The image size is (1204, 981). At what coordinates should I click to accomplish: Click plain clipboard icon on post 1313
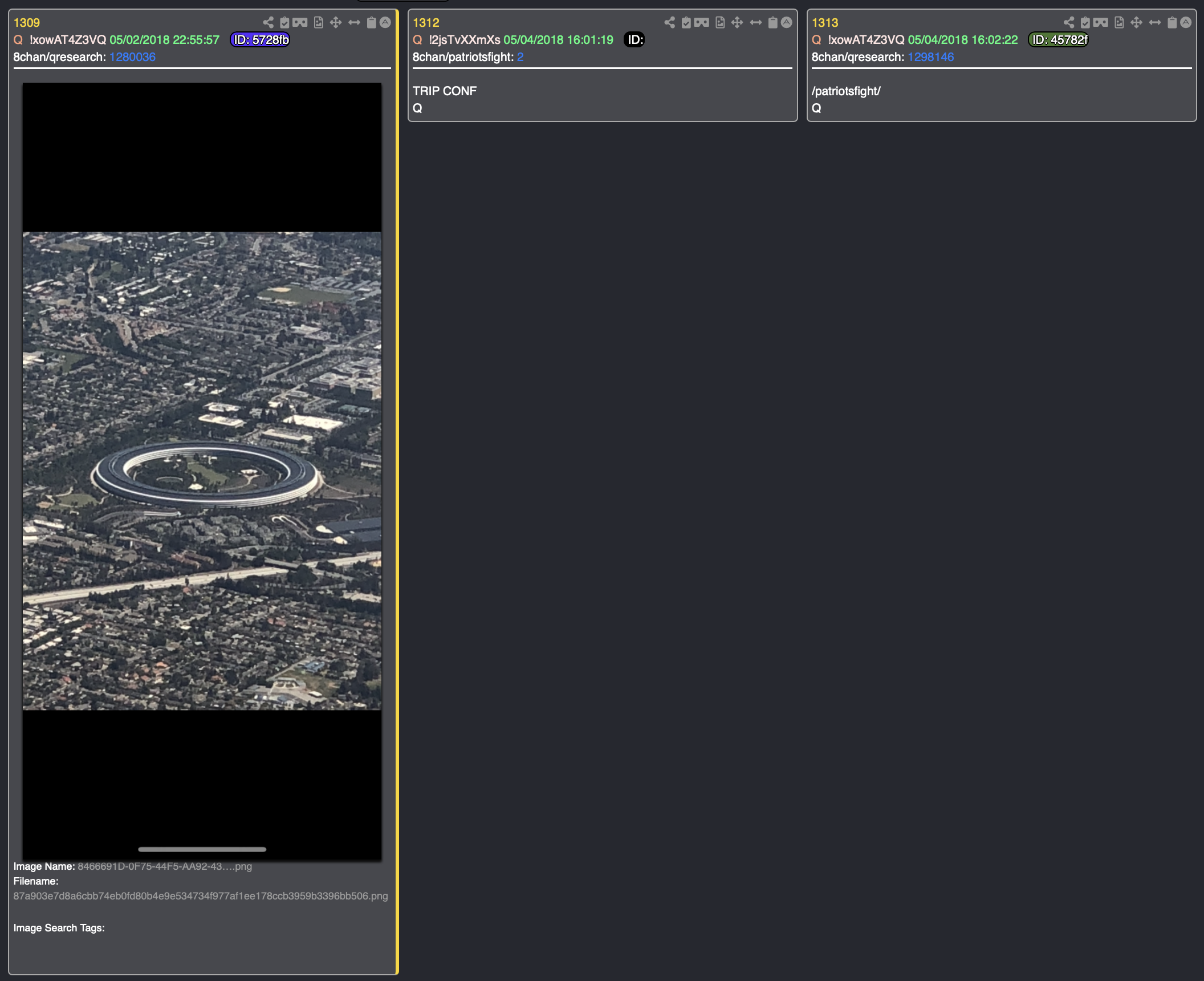pyautogui.click(x=1172, y=23)
